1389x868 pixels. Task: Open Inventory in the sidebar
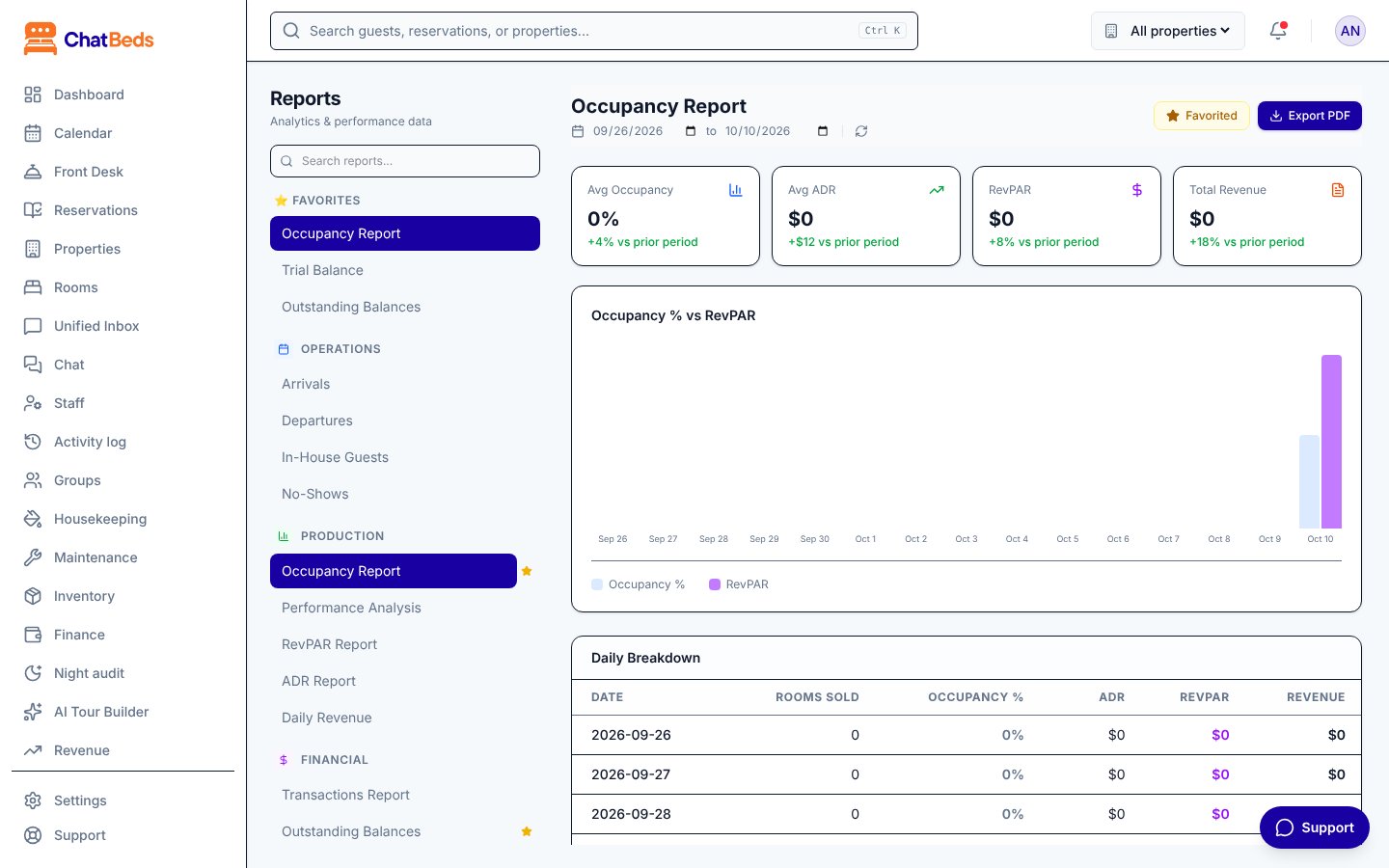[x=123, y=596]
